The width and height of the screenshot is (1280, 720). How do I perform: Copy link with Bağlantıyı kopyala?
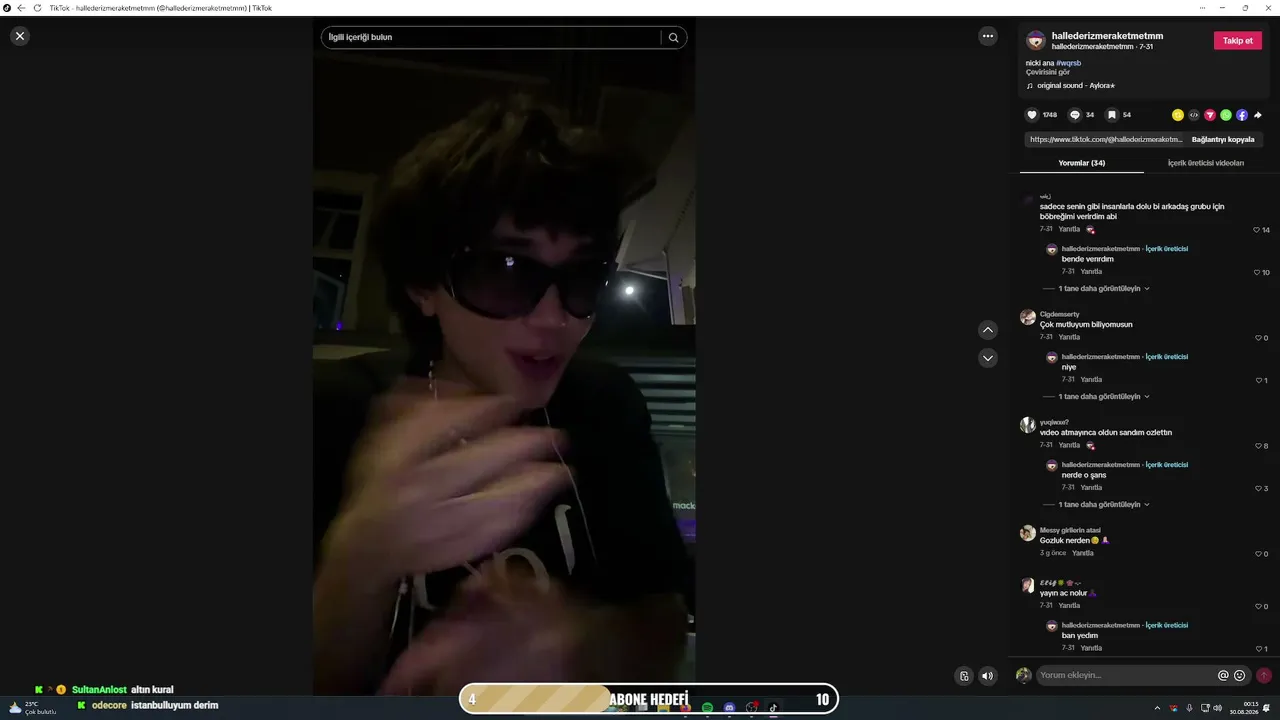coord(1223,140)
